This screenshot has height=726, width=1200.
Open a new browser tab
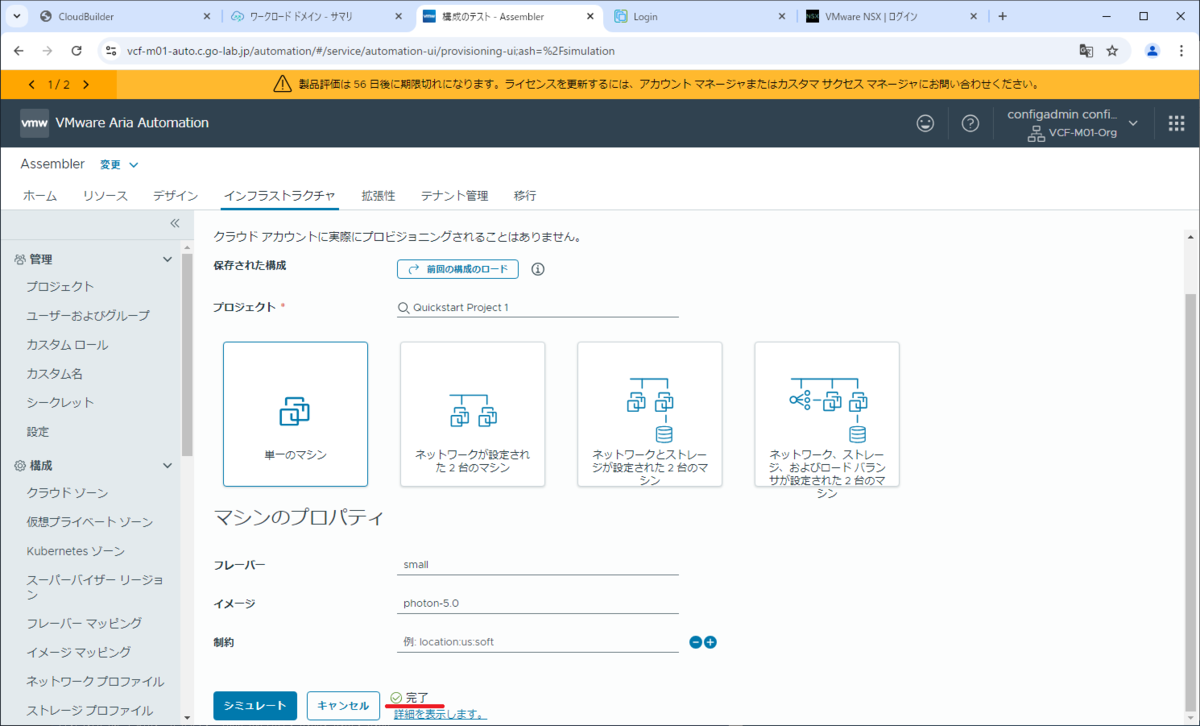[1003, 16]
